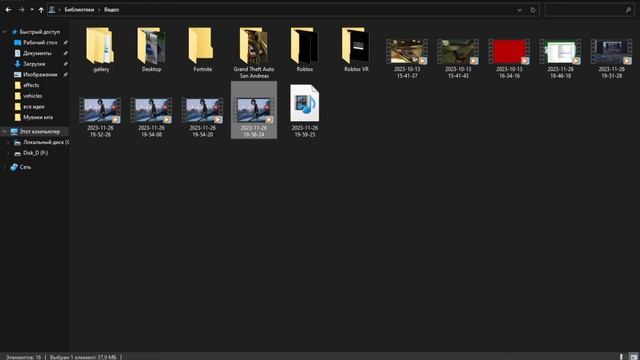
Task: Open recent locations dropdown arrow
Action: coord(32,10)
